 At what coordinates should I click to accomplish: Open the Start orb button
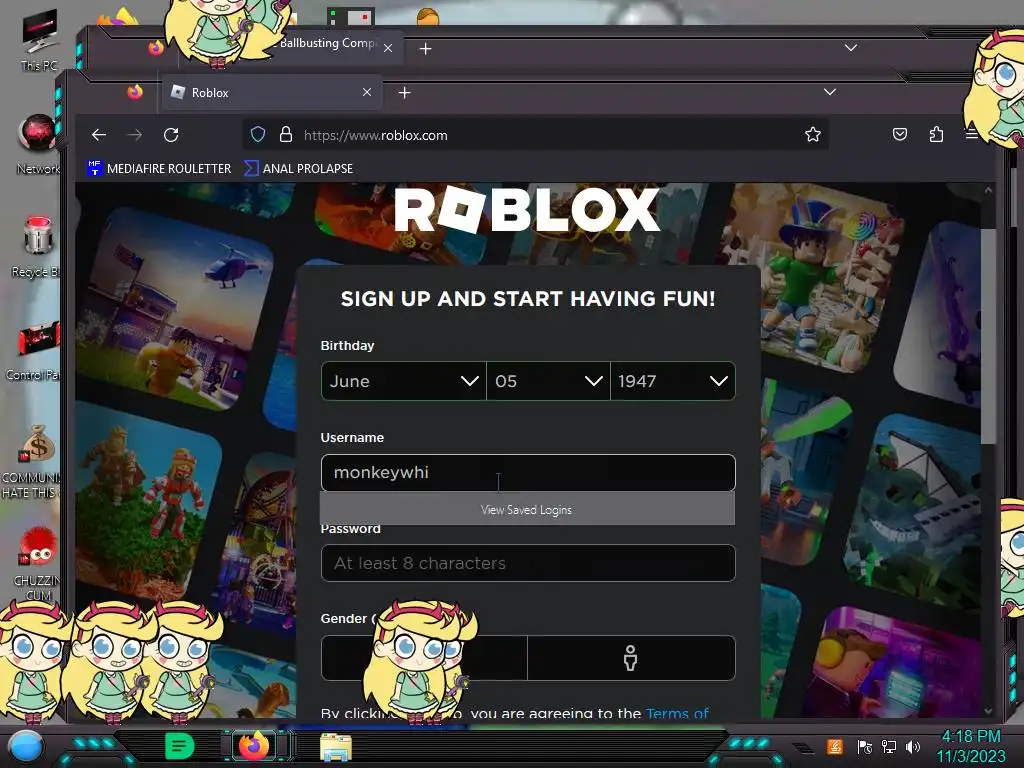[26, 746]
